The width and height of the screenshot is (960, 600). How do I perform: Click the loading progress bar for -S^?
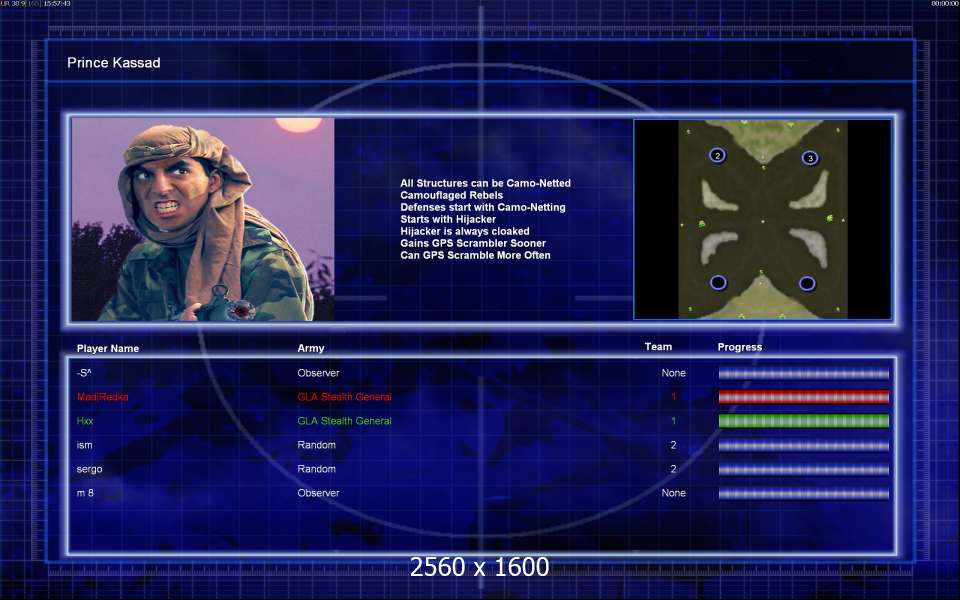click(803, 373)
